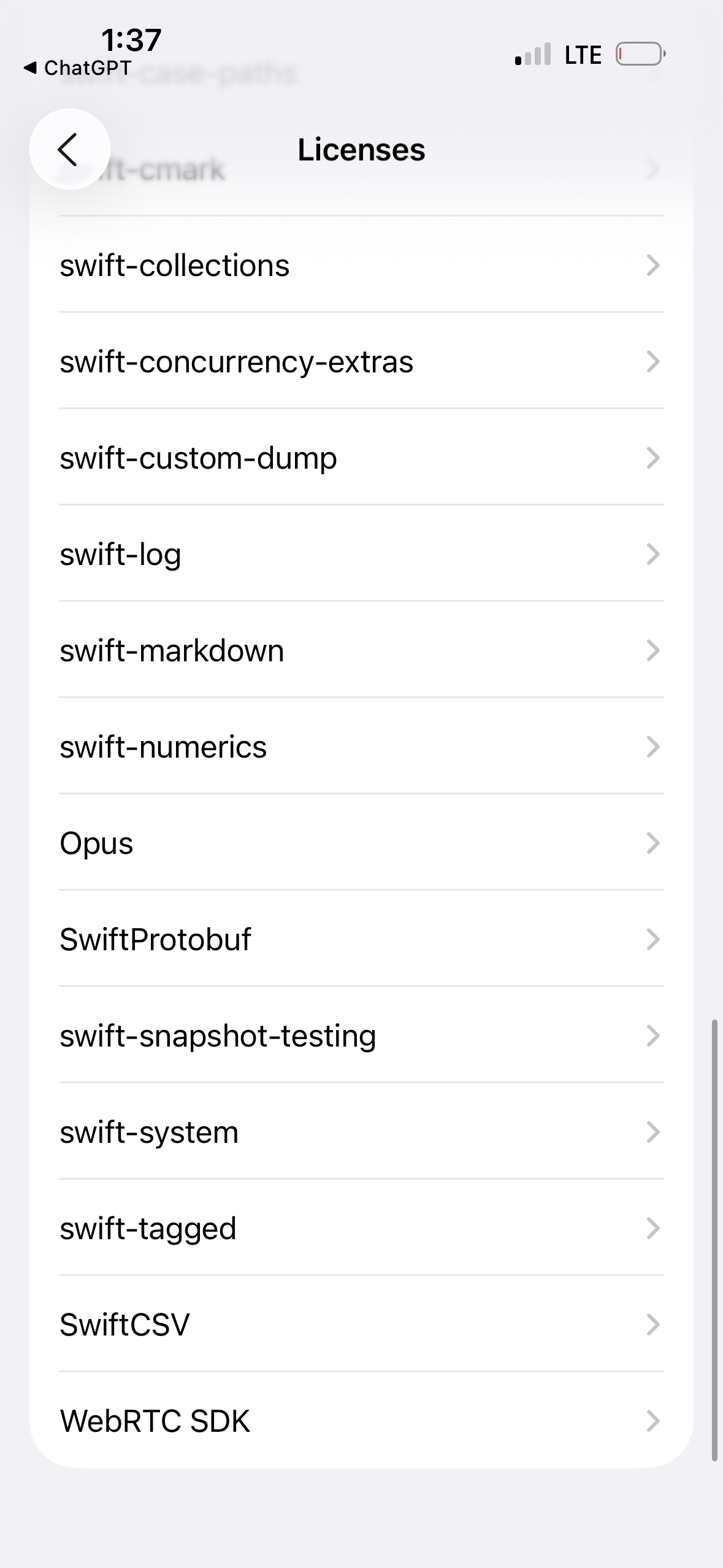Tap chevron next to swift-log
Viewport: 723px width, 1568px height.
[x=652, y=554]
